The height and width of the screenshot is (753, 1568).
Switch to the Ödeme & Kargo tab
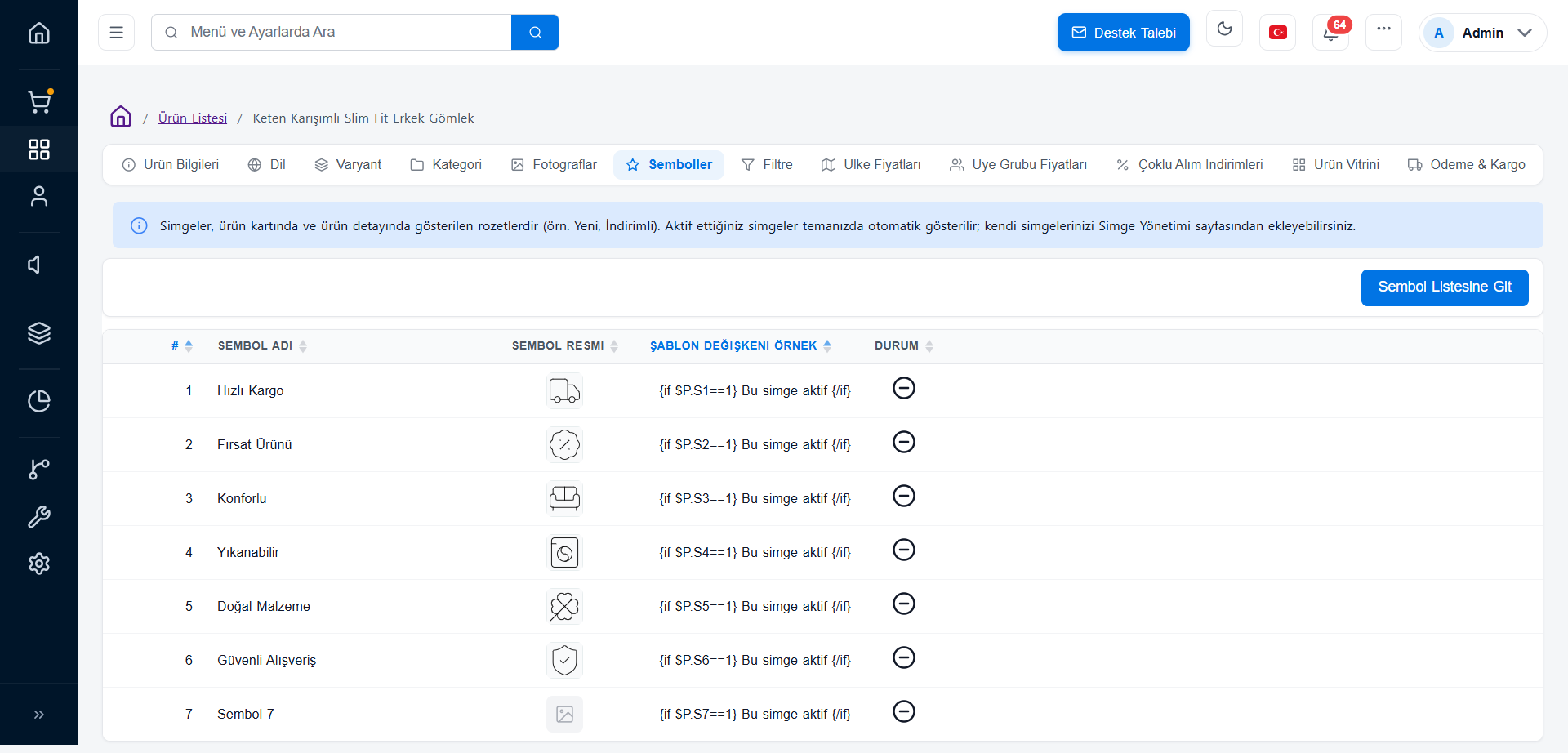pyautogui.click(x=1467, y=165)
